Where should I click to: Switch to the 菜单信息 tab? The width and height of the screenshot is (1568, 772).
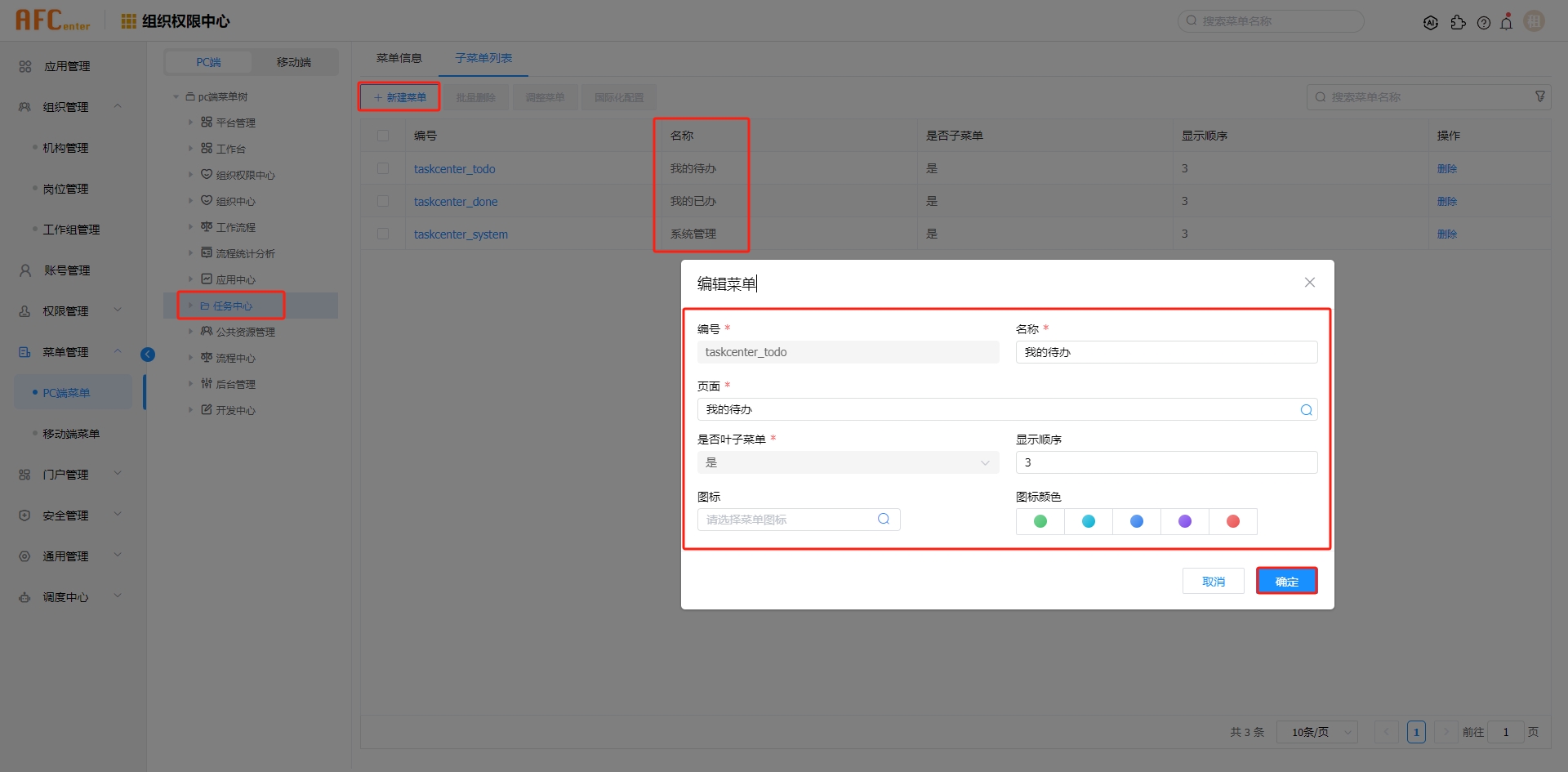399,58
